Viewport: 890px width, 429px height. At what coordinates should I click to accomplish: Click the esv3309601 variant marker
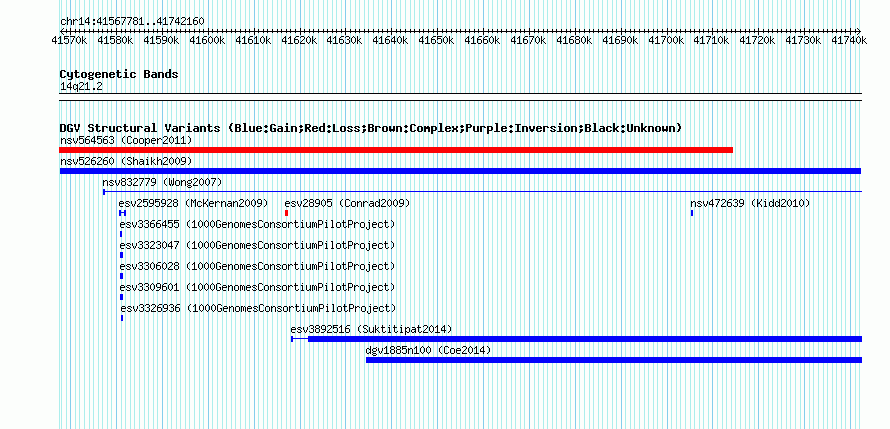(121, 297)
